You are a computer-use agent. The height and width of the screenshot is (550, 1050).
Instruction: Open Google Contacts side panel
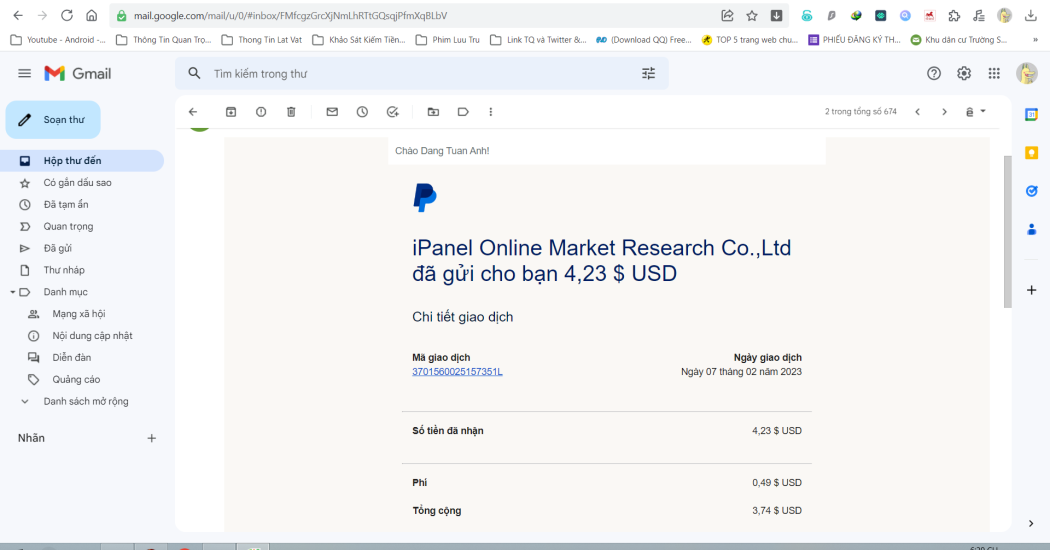pyautogui.click(x=1031, y=230)
